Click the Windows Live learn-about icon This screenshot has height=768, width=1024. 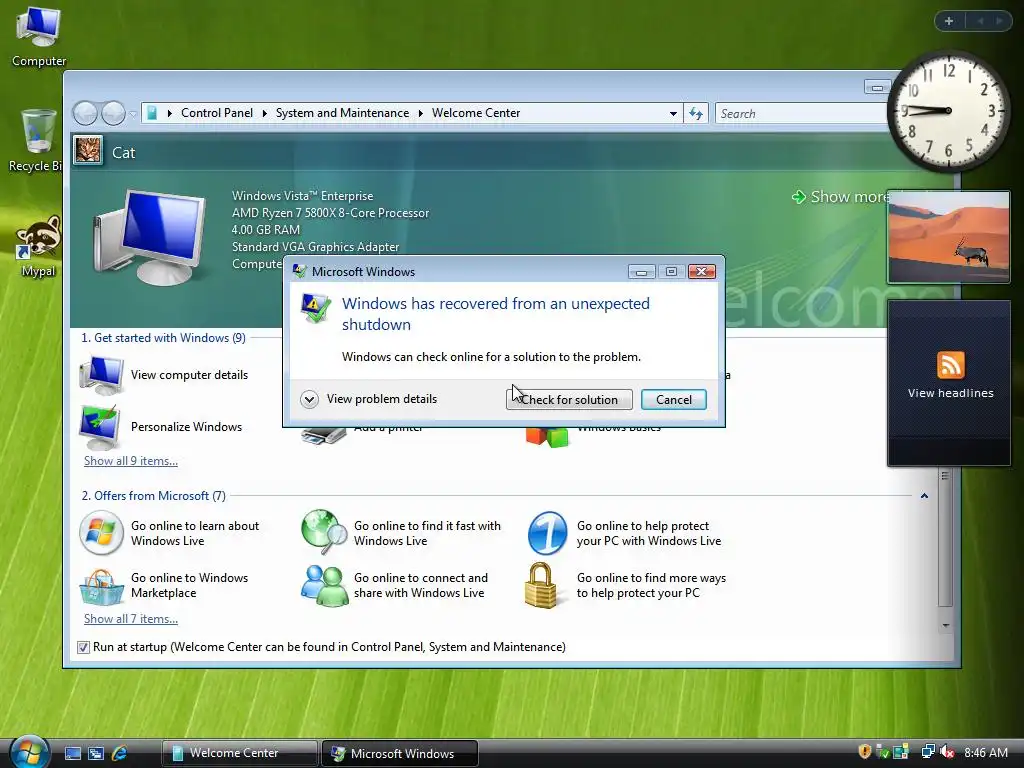pos(101,533)
